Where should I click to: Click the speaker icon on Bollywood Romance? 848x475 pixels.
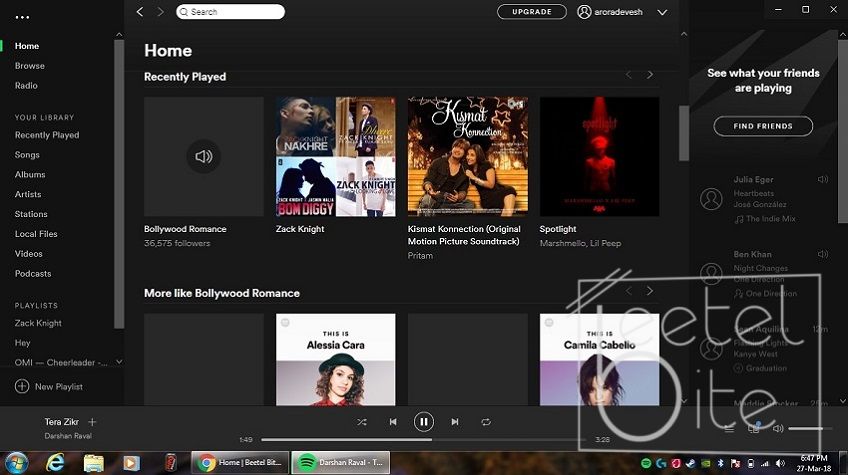tap(204, 156)
